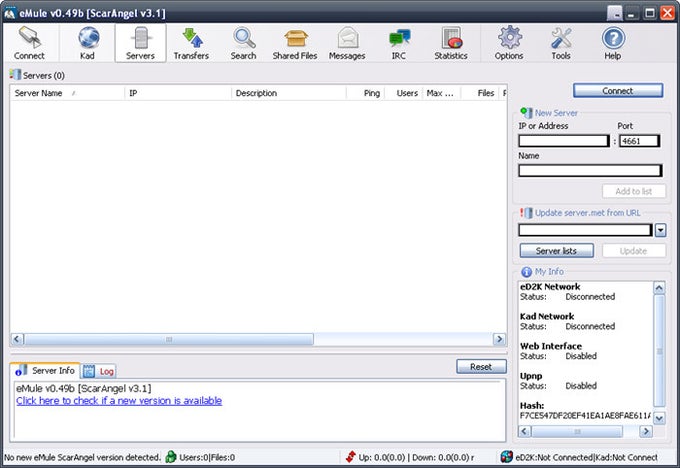Click My Info horizontal scroll left arrow
This screenshot has width=680, height=468.
click(525, 431)
